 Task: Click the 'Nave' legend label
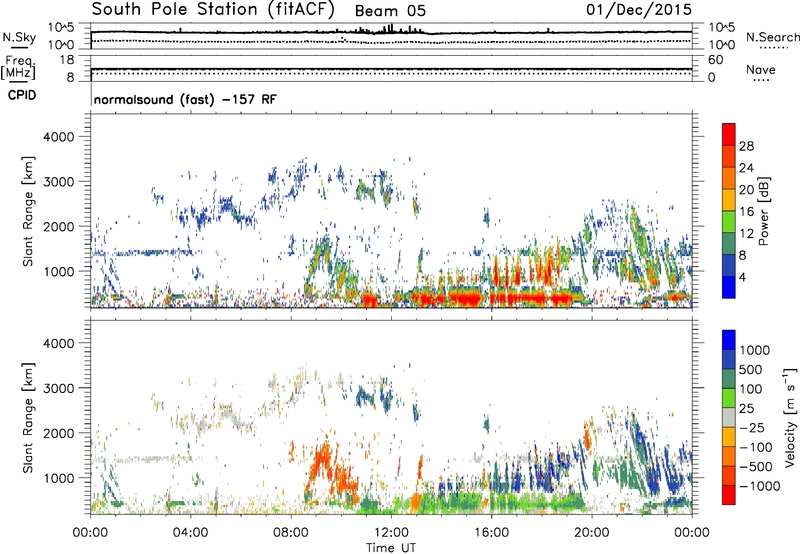click(x=761, y=70)
